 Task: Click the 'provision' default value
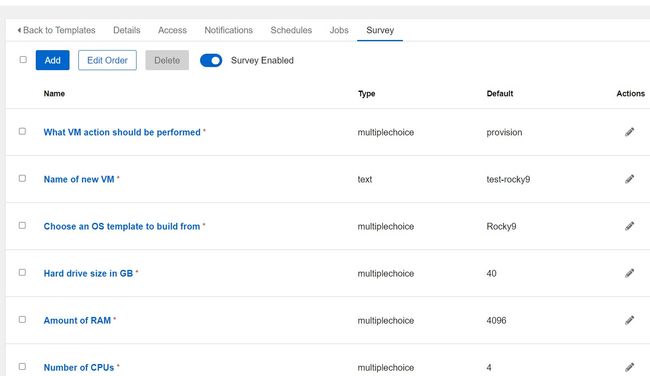(x=504, y=132)
